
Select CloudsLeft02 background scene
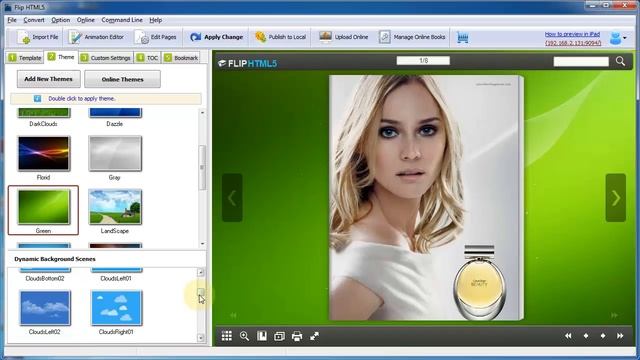click(45, 308)
